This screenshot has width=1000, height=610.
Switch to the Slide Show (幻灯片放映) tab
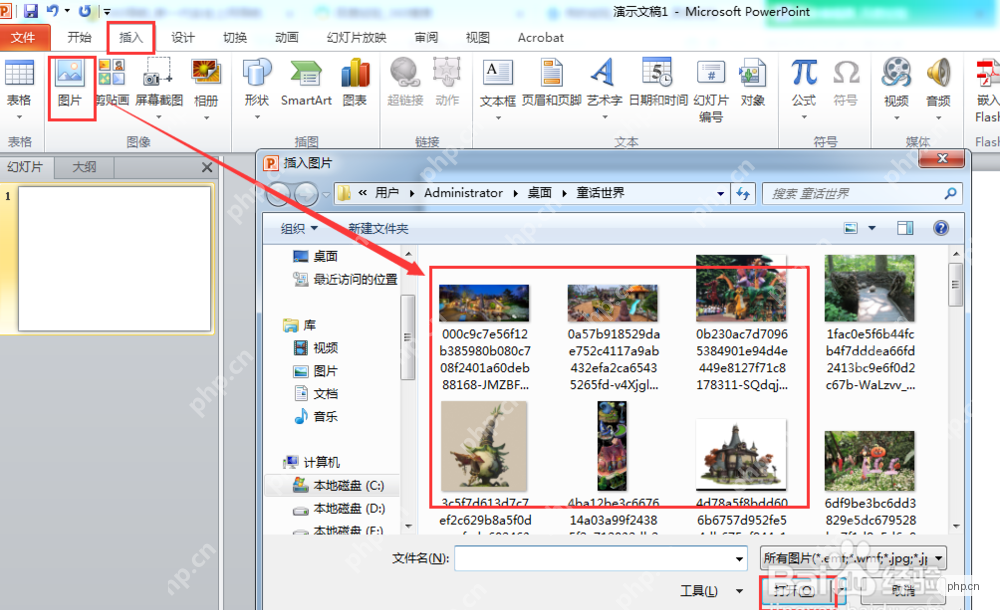click(x=357, y=38)
